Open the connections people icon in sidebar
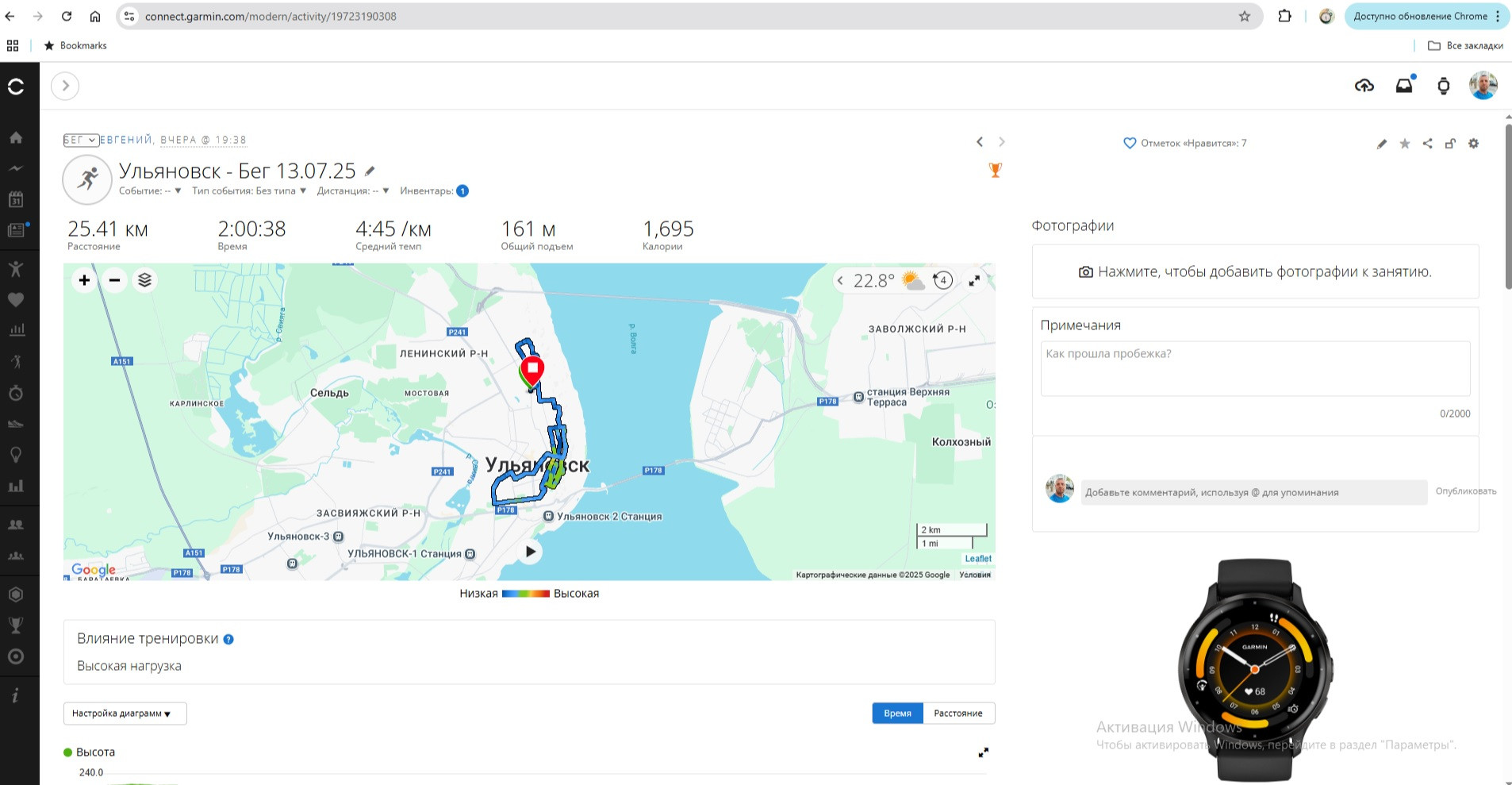 16,525
